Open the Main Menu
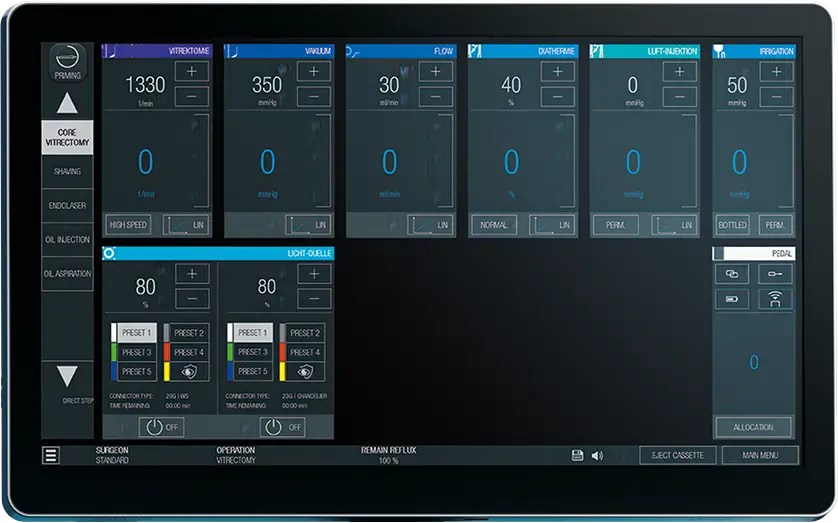The height and width of the screenshot is (523, 838). [760, 456]
